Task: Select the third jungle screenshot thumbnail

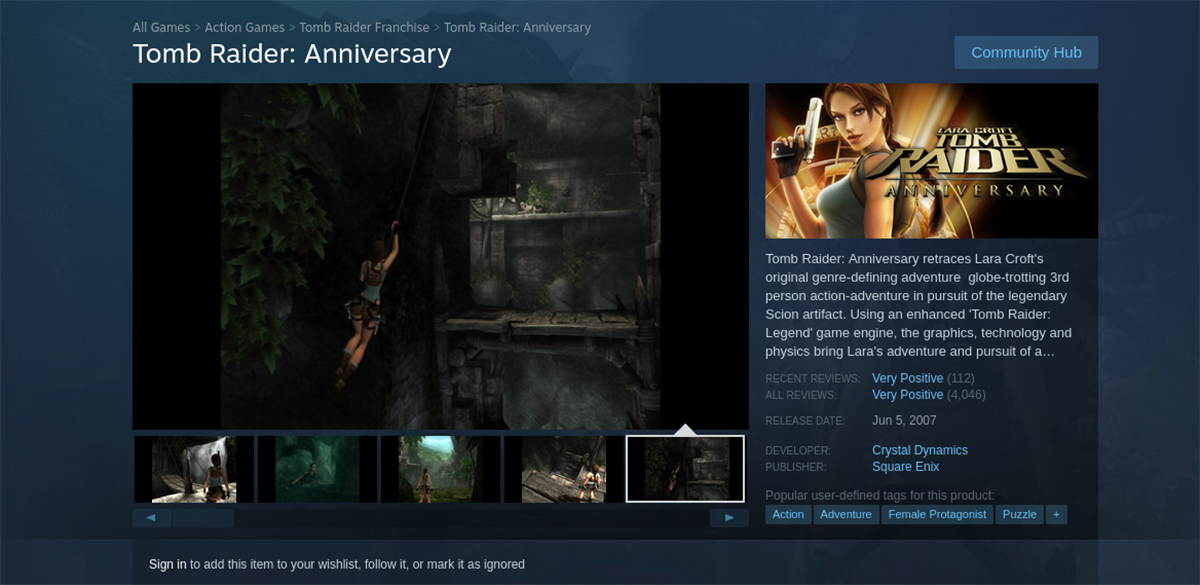Action: (440, 469)
